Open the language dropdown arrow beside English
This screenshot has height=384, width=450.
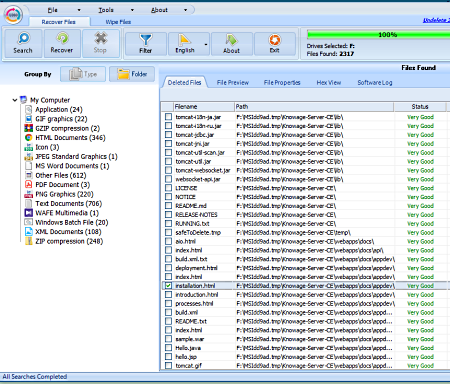tap(206, 44)
